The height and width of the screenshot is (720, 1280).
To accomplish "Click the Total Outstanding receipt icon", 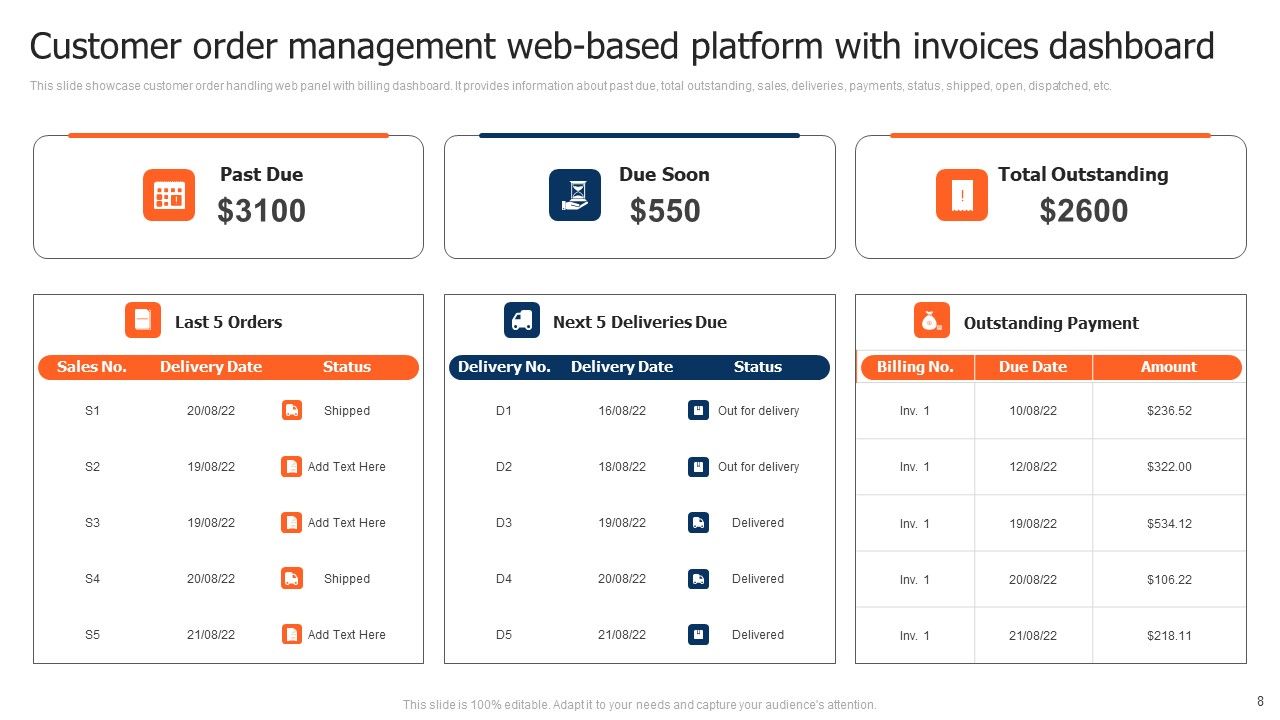I will (x=961, y=195).
